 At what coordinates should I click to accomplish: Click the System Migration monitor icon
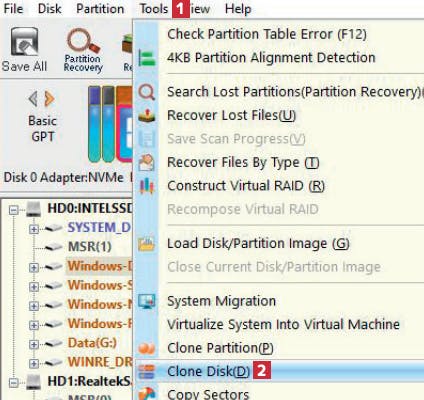[146, 301]
